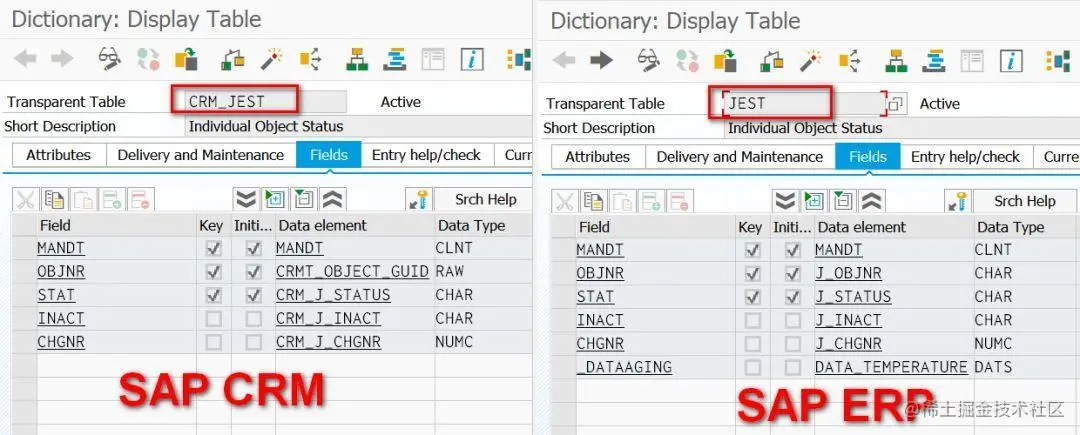Toggle Key checkbox for MANDT in right JEST window
The width and height of the screenshot is (1080, 435).
(x=753, y=249)
